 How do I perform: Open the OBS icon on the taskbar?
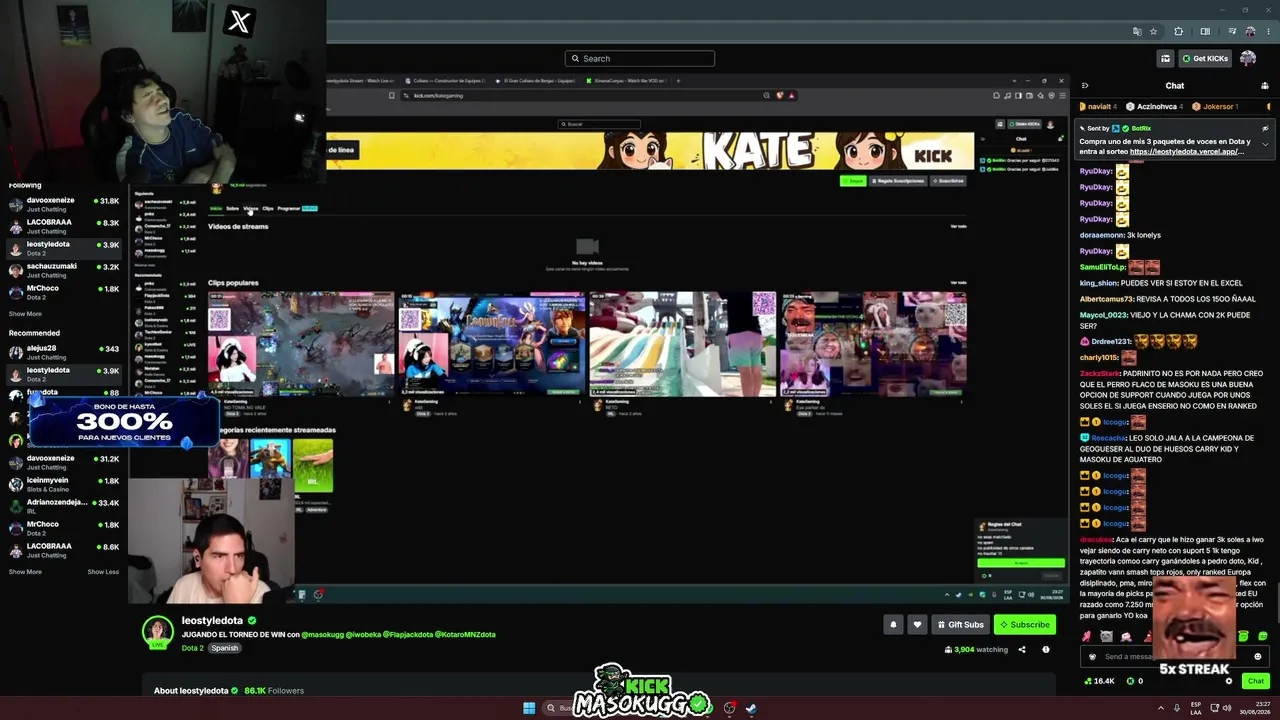click(x=730, y=708)
